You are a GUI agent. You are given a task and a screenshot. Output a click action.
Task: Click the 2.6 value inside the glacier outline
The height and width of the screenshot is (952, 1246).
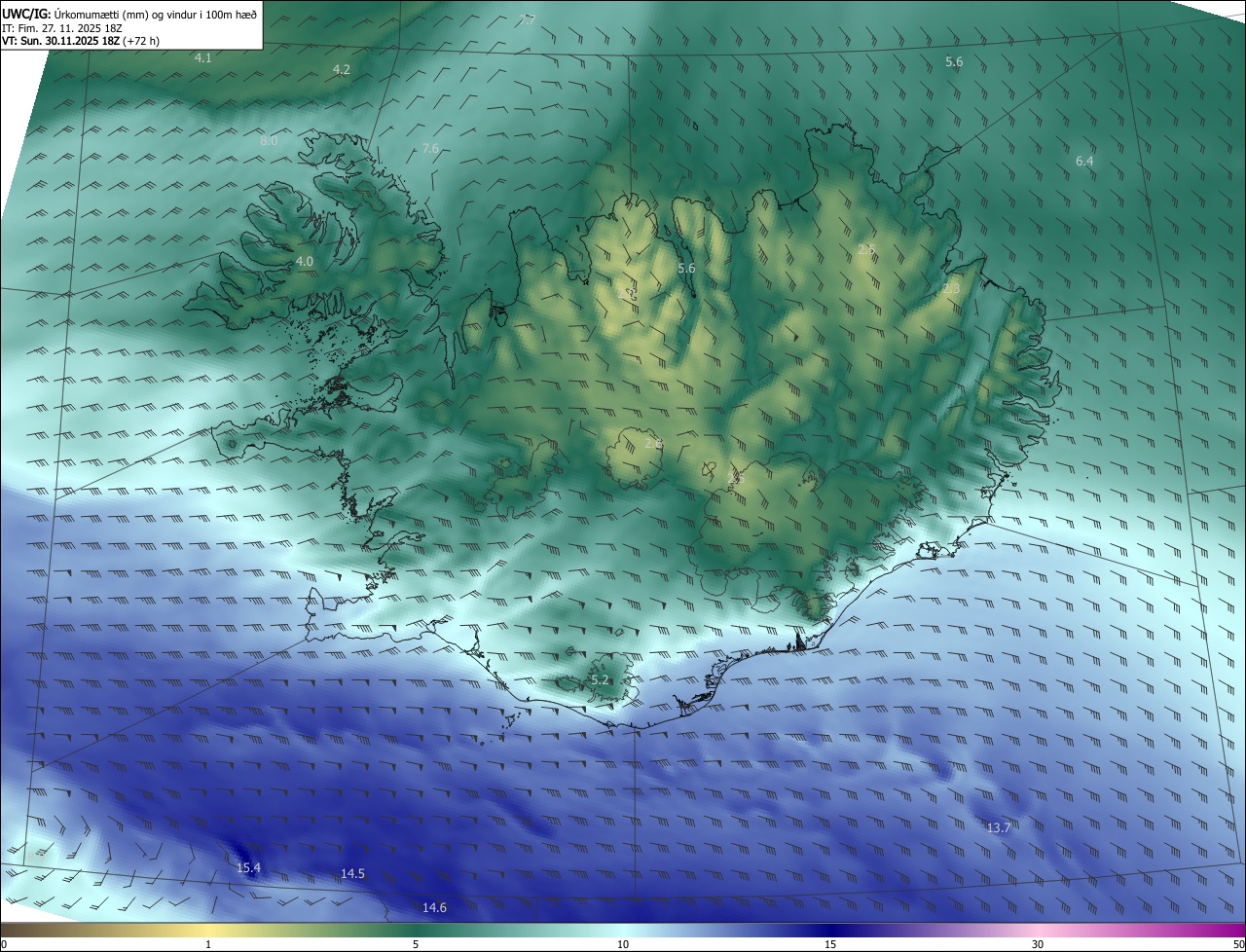coord(653,444)
